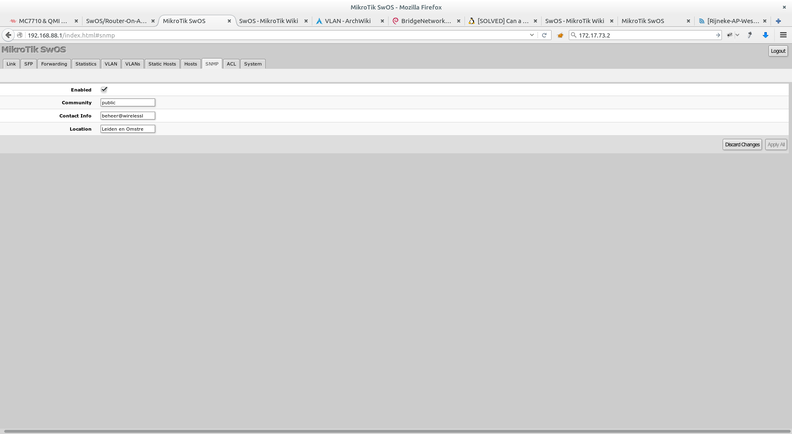Click the address bar showing 192.168.88.1
Screen dimensions: 792x434
click(x=278, y=35)
